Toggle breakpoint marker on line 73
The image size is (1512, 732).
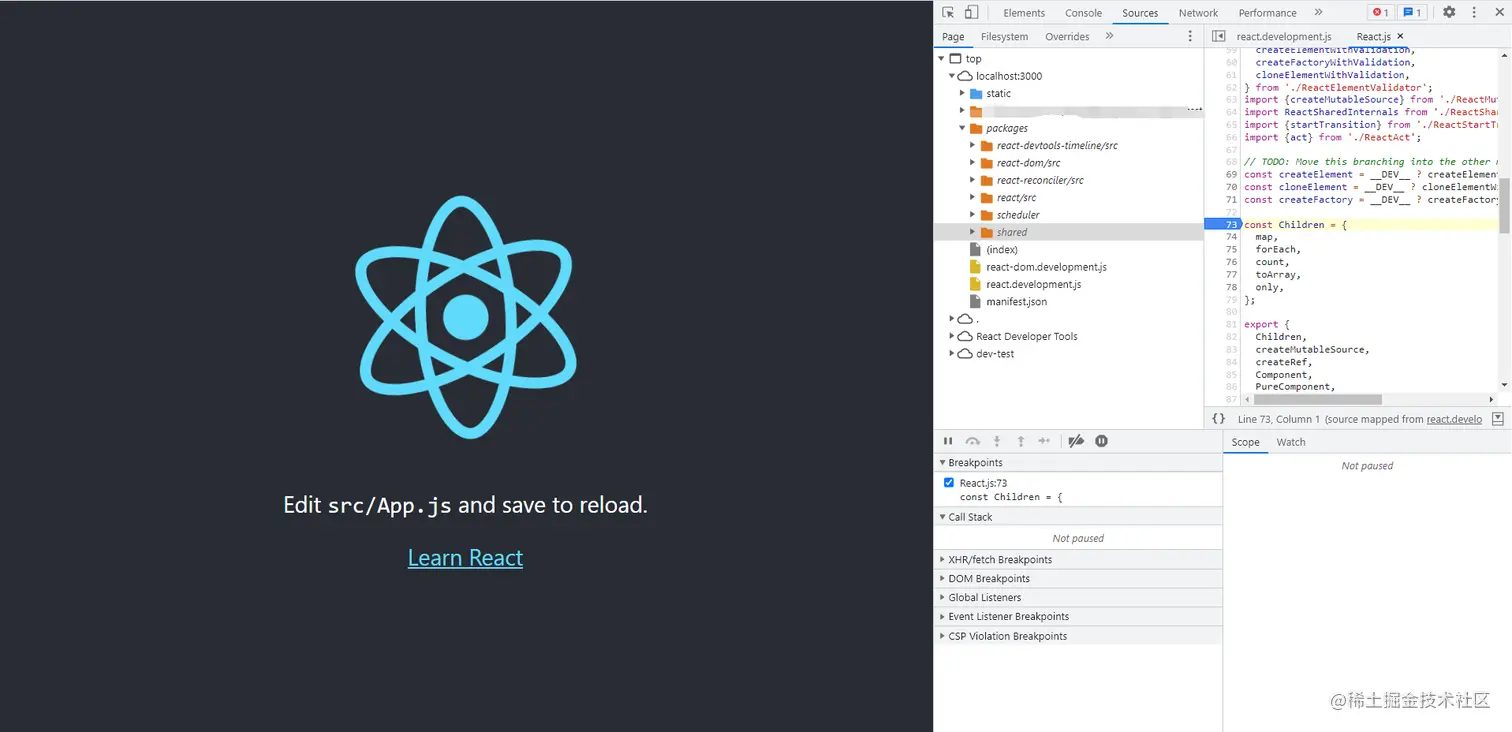click(x=1222, y=225)
